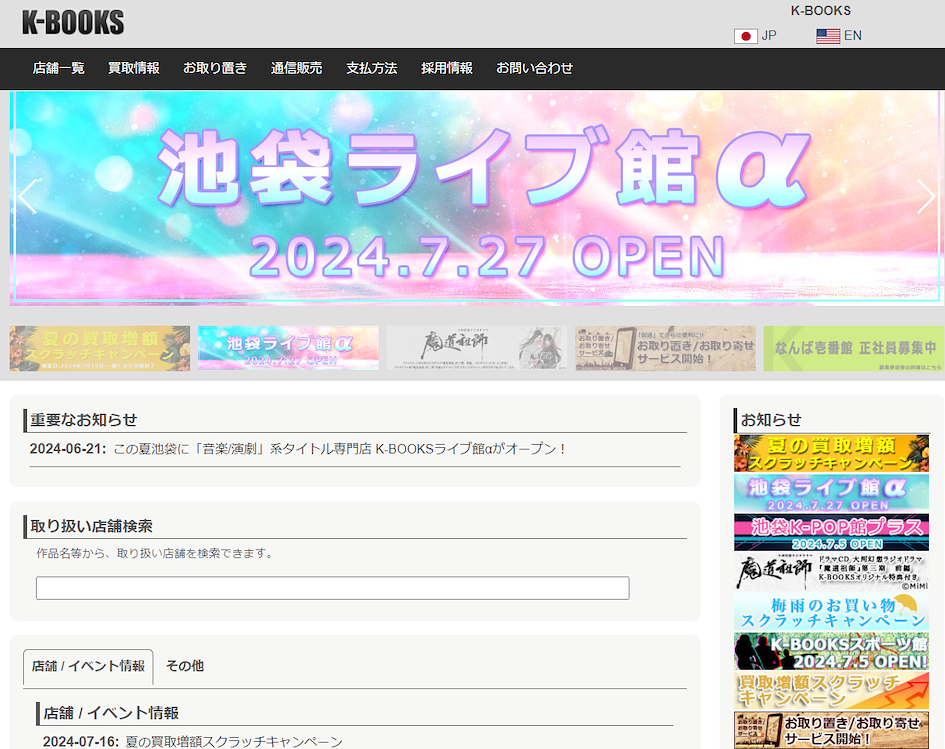This screenshot has height=749, width=945.
Task: Open sidebar K-BOOKSスポーツ館 banner
Action: coord(831,651)
